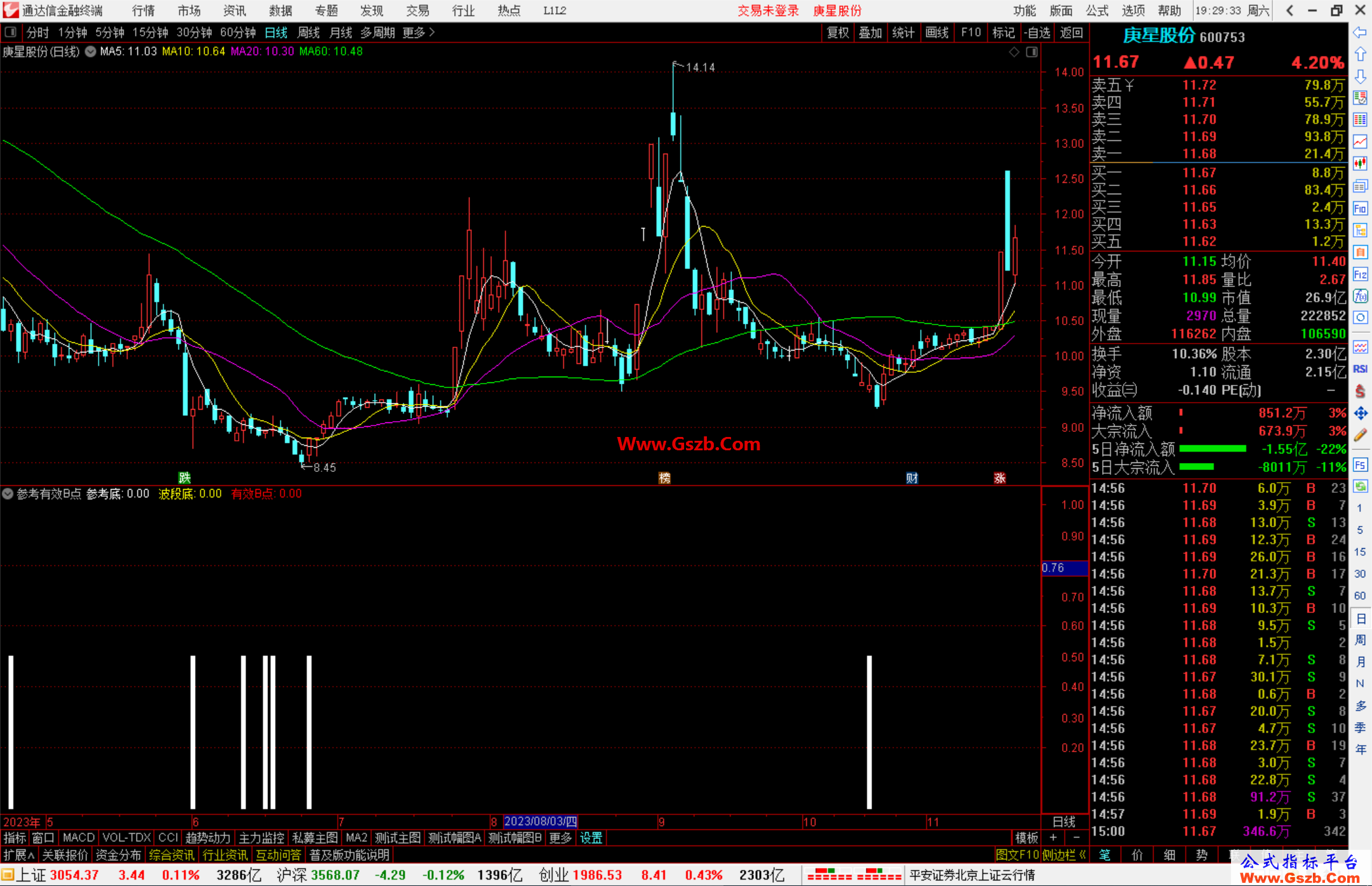Open the f(x) formula manager icon

[1360, 296]
